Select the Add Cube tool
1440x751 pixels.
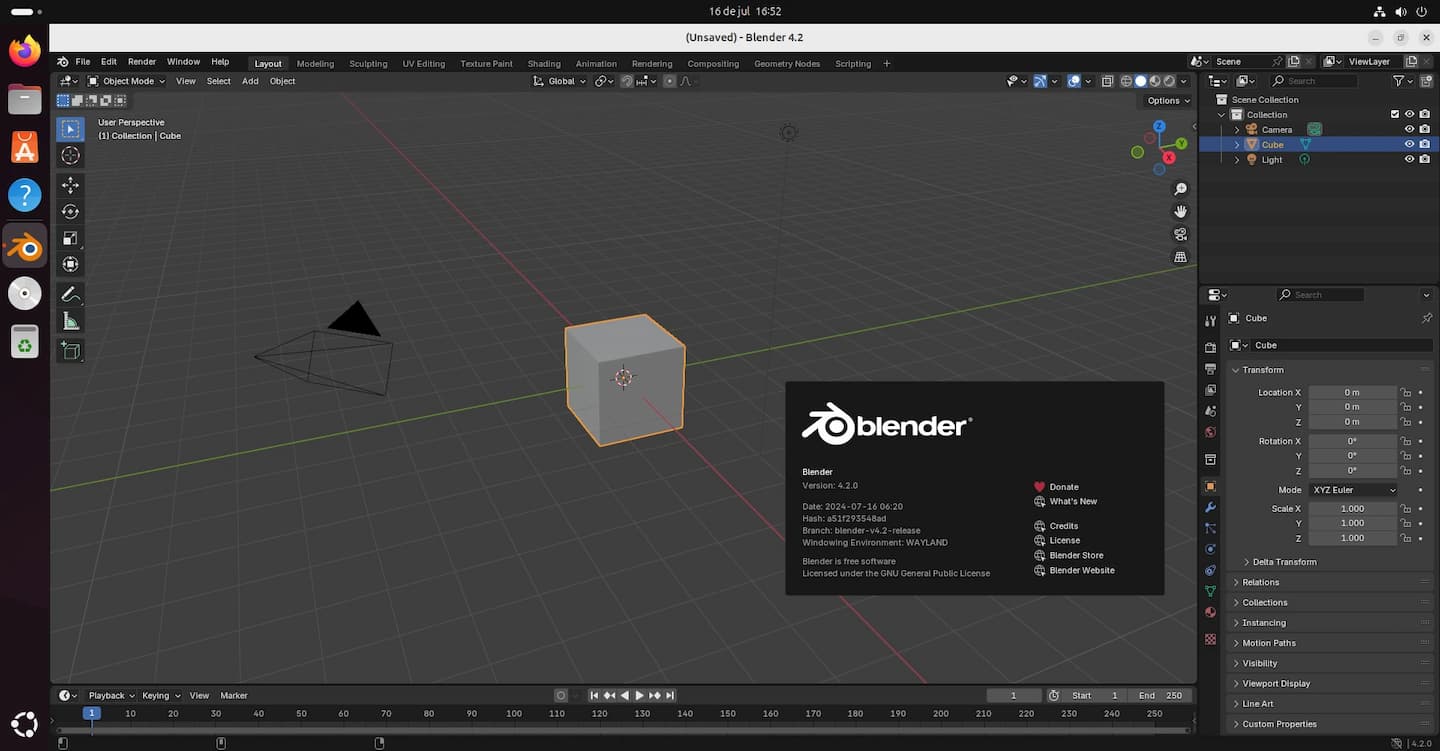coord(70,350)
